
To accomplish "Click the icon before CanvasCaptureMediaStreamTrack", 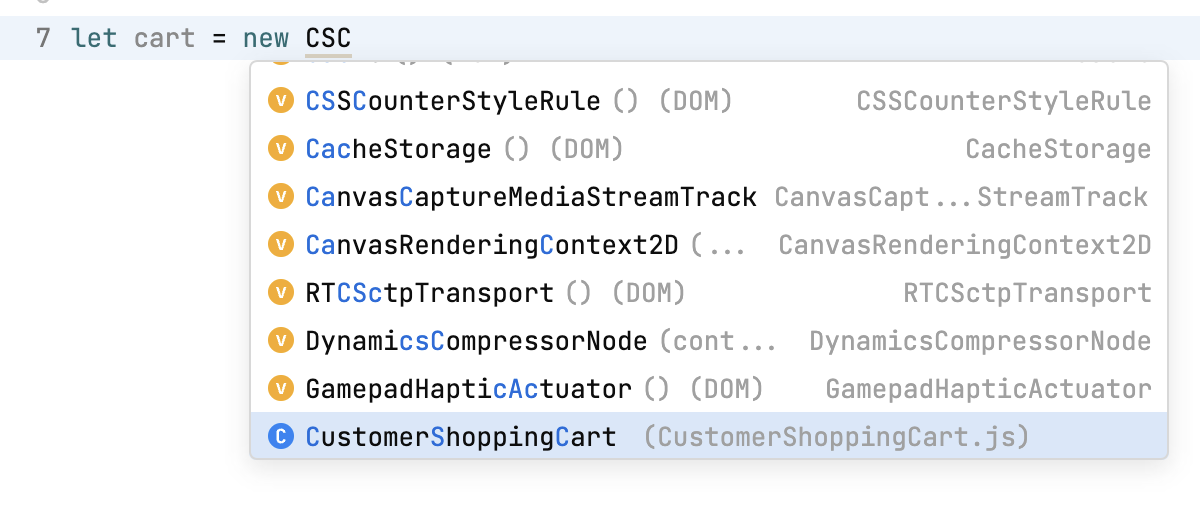I will tap(281, 197).
